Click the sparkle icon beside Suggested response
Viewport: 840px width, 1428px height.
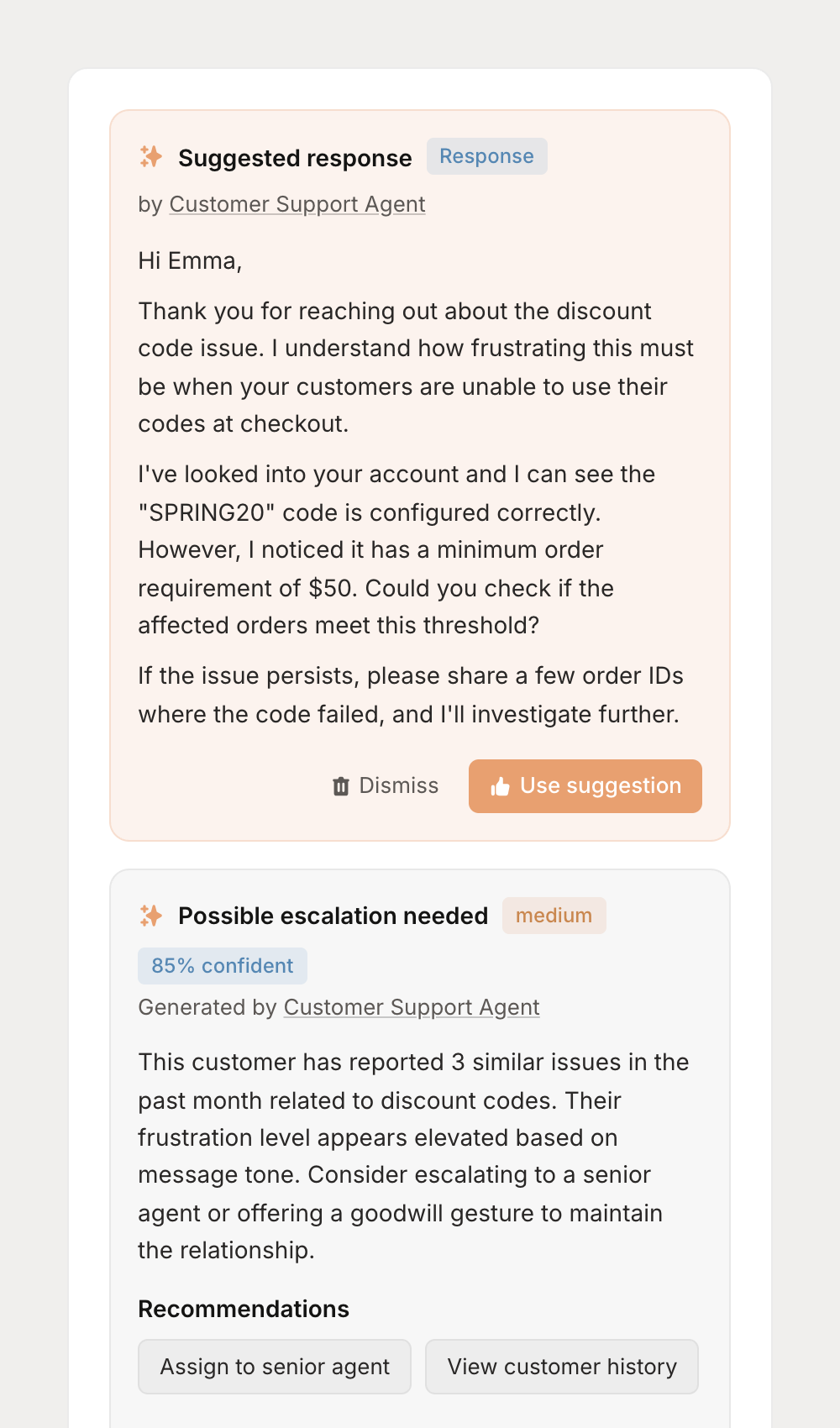(x=152, y=157)
